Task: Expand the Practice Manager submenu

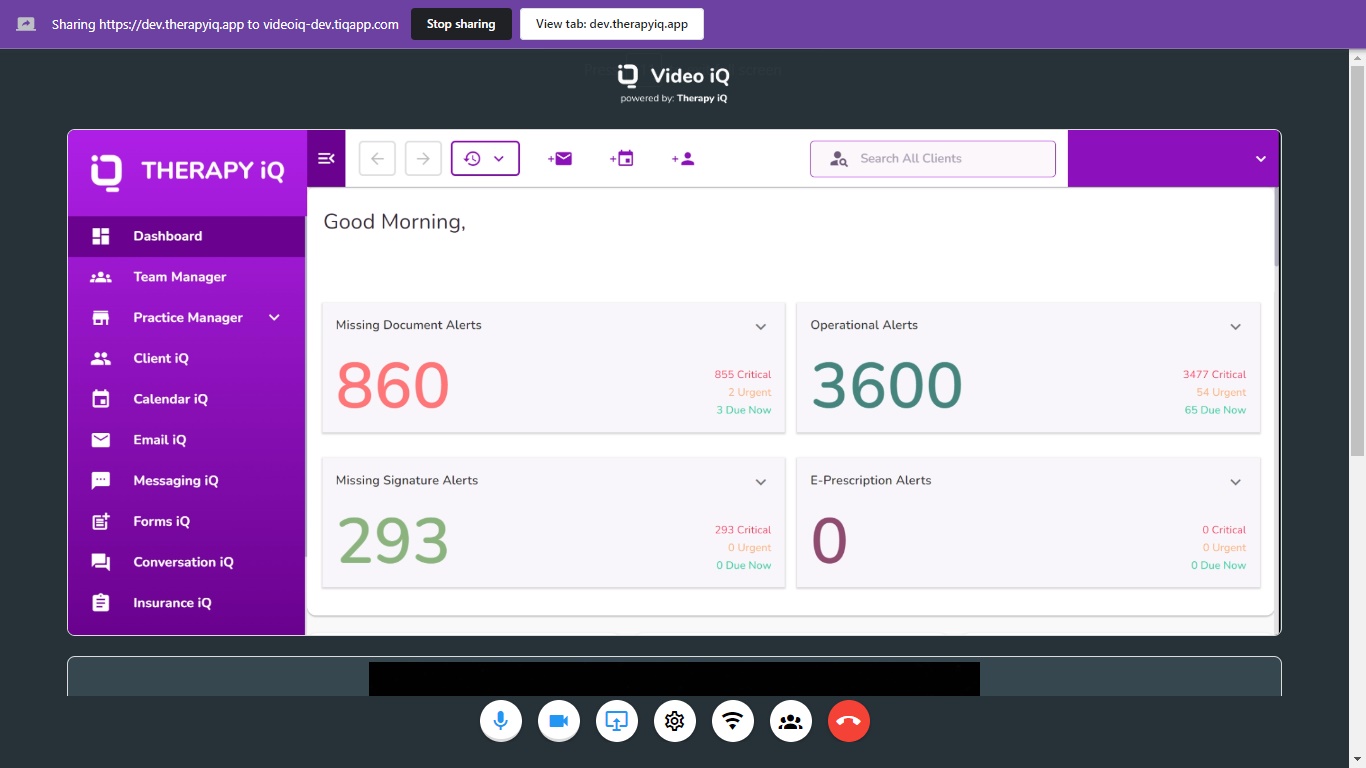Action: pyautogui.click(x=274, y=317)
